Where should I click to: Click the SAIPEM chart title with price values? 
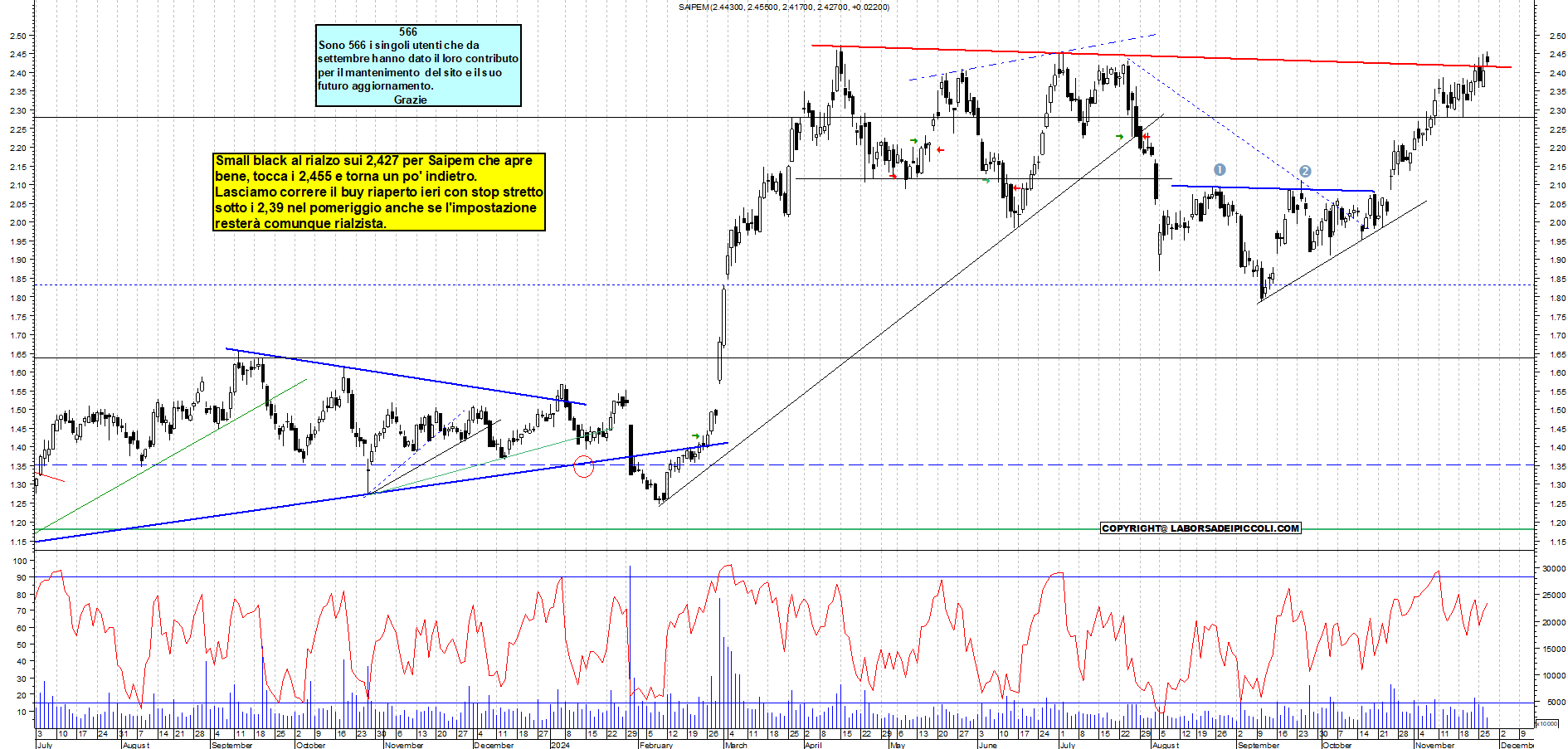pos(784,7)
